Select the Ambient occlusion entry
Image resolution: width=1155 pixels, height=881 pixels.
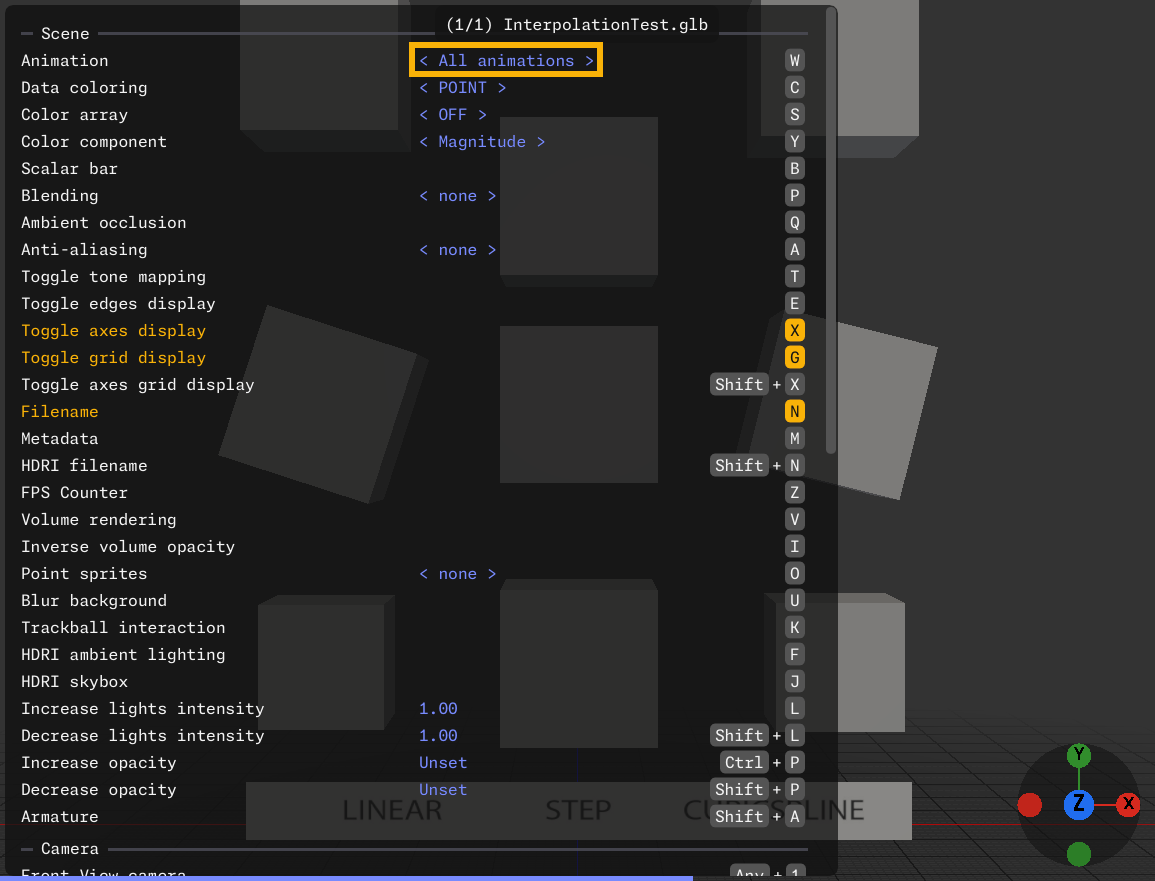[103, 223]
